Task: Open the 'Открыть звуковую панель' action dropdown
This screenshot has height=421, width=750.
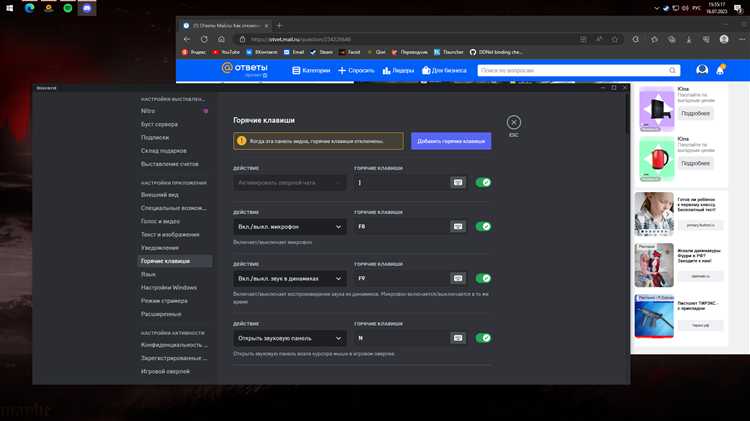Action: pyautogui.click(x=290, y=338)
